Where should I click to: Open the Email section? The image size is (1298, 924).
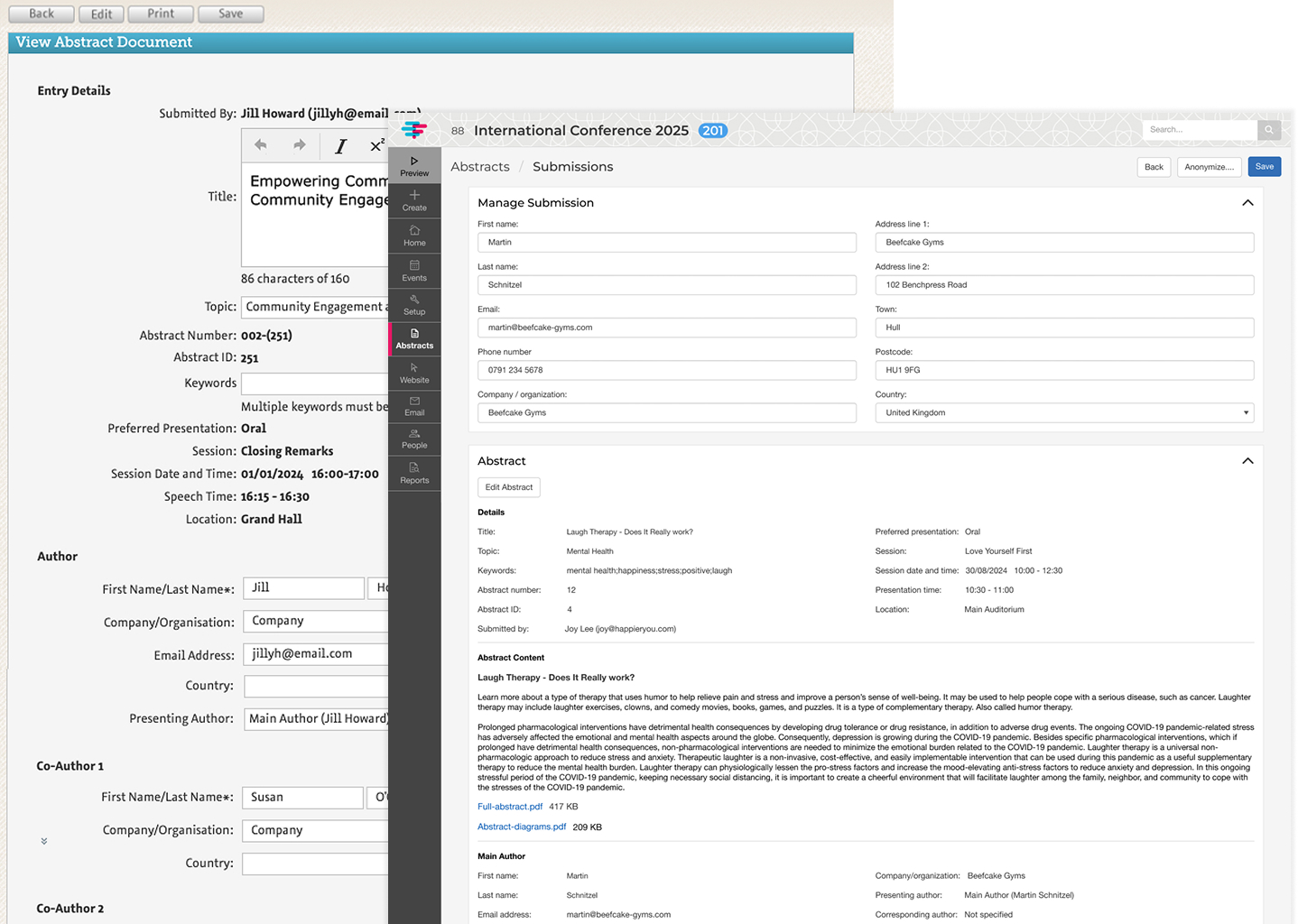[413, 406]
